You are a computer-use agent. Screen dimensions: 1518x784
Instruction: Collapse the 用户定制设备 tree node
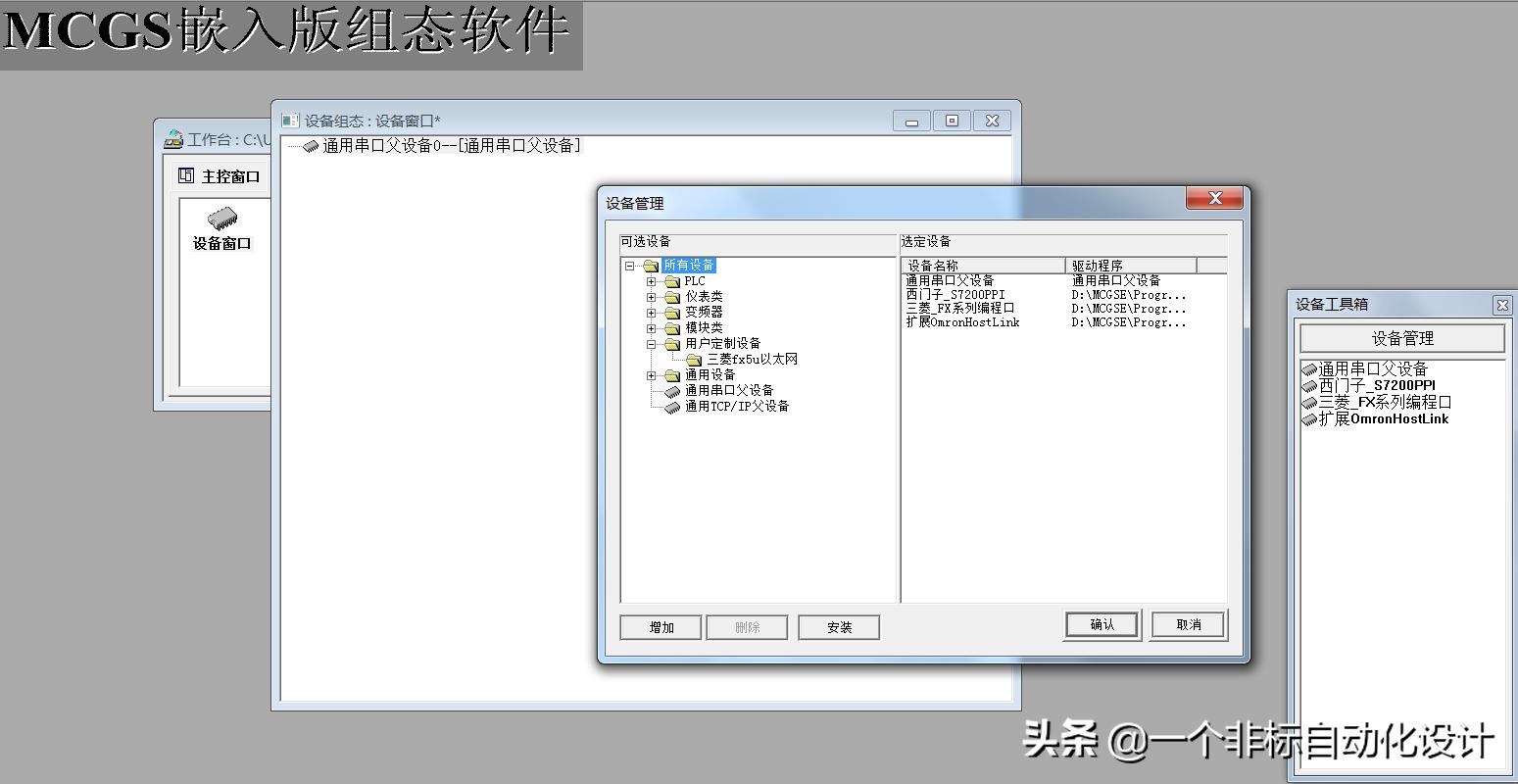[653, 343]
